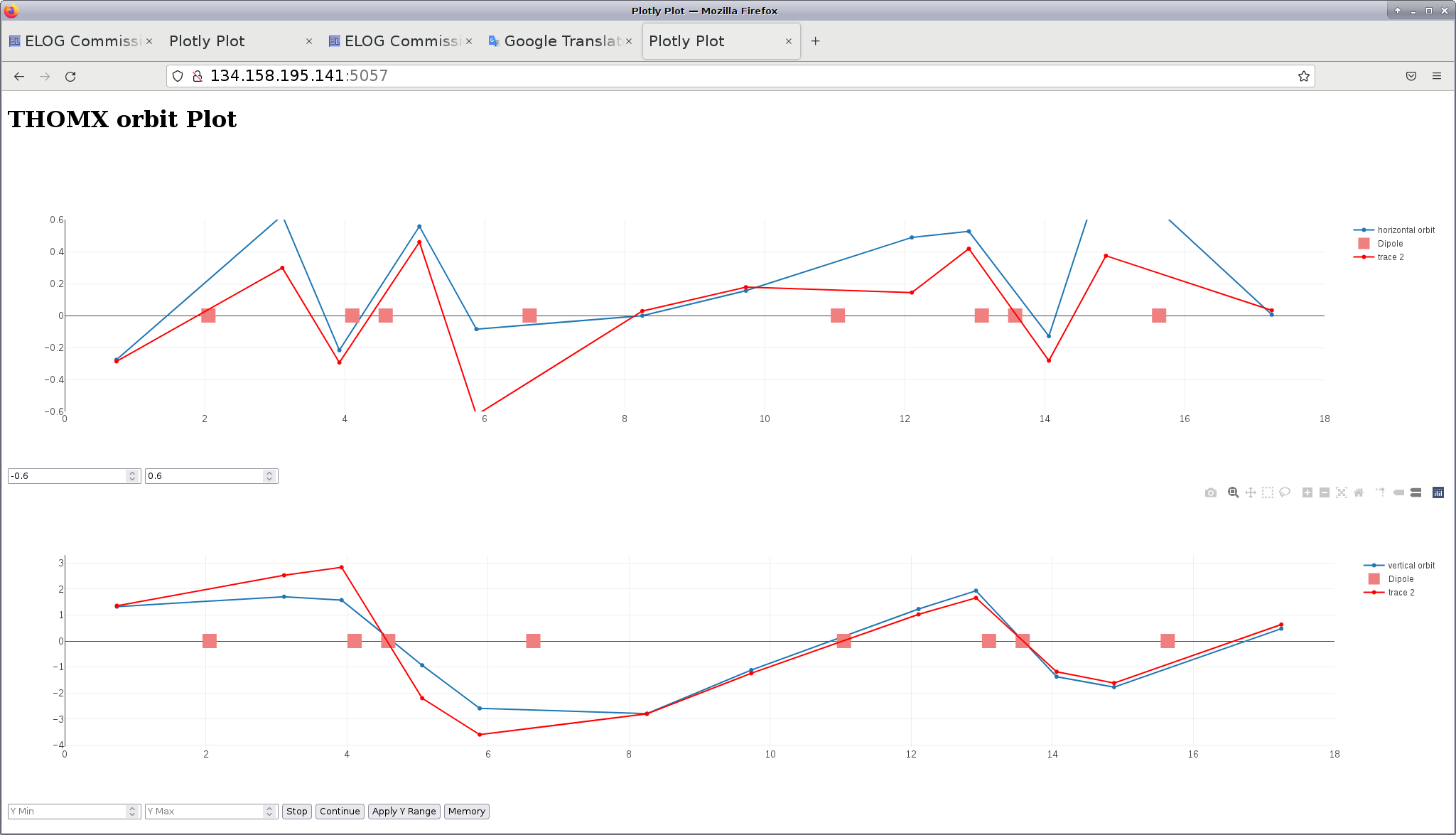Hide Dipole markers in upper legend
This screenshot has width=1456, height=835.
[1390, 244]
